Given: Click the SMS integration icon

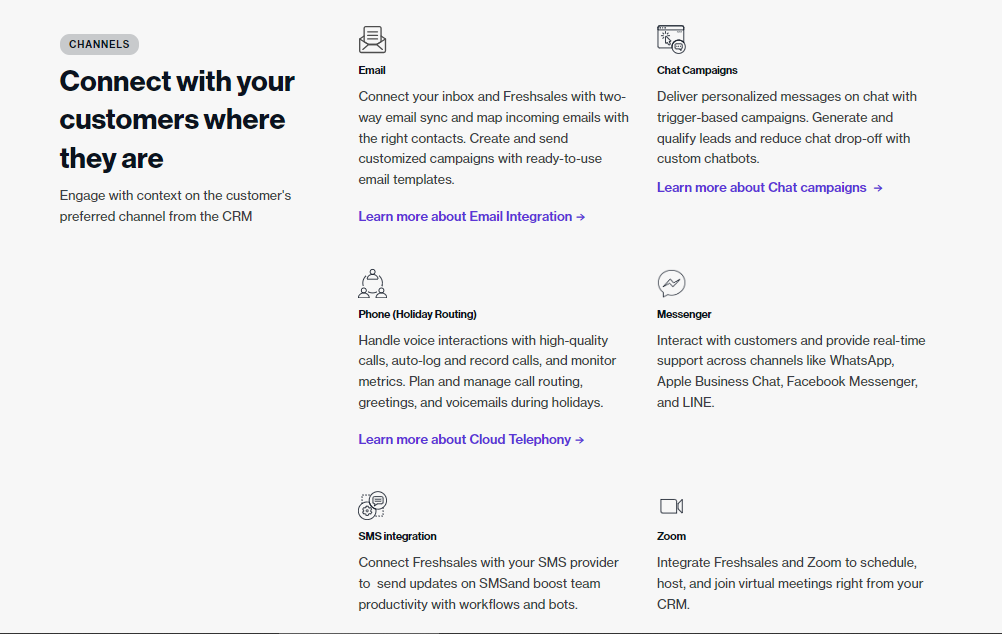Looking at the screenshot, I should 372,505.
